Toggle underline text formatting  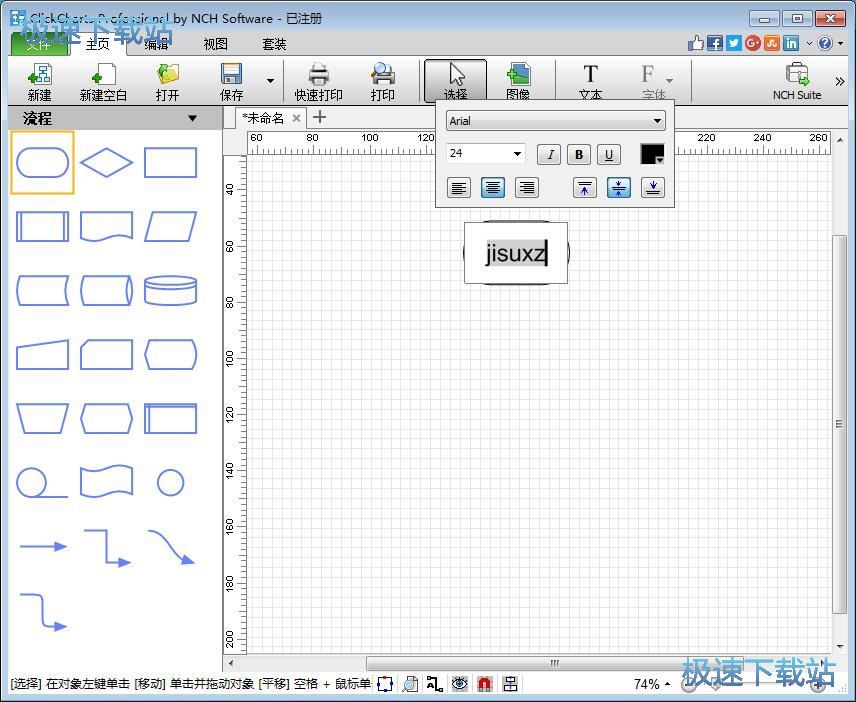coord(608,154)
